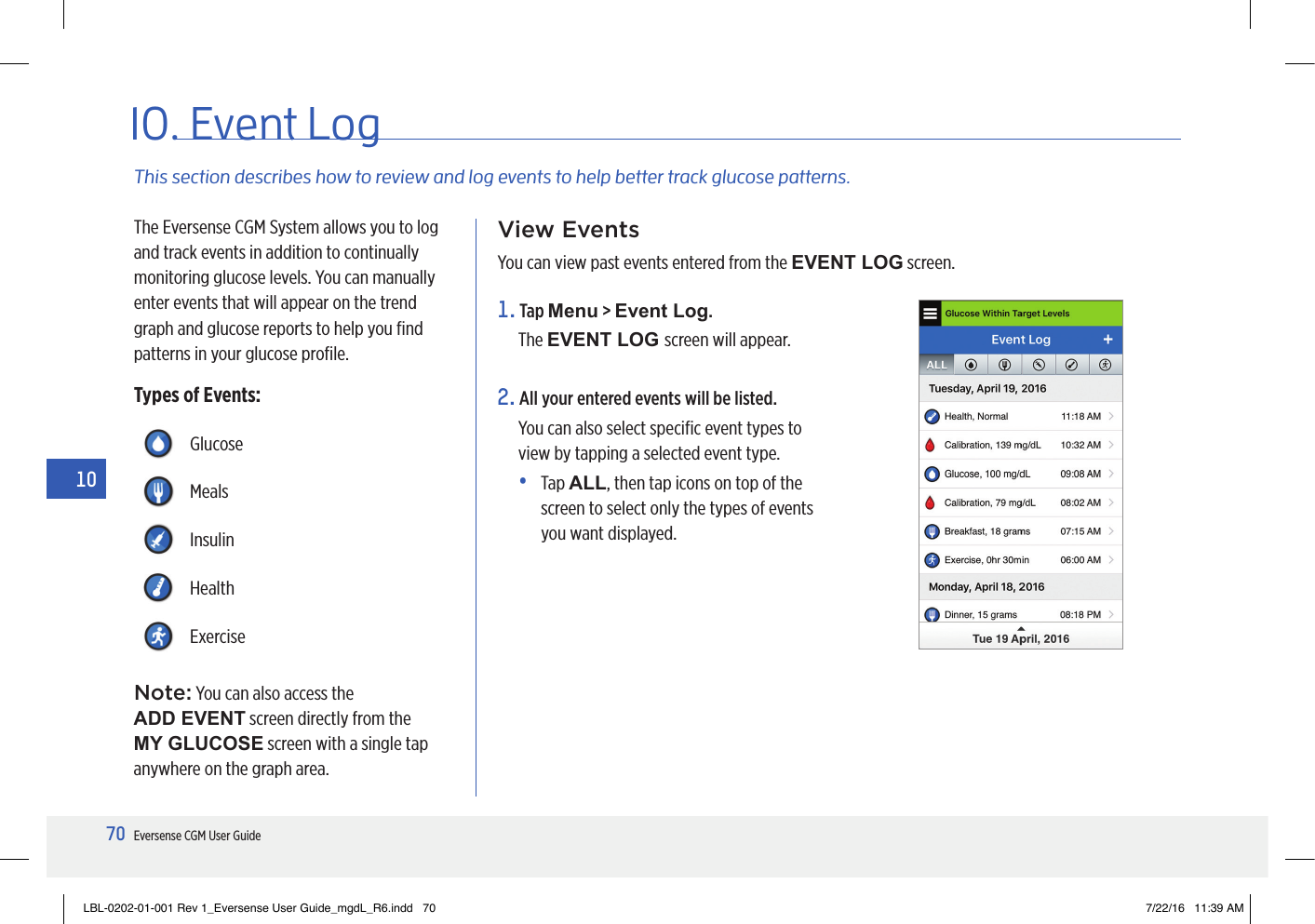Filter events by insulin syringe tab
This screenshot has height=924, width=1315.
1039,365
